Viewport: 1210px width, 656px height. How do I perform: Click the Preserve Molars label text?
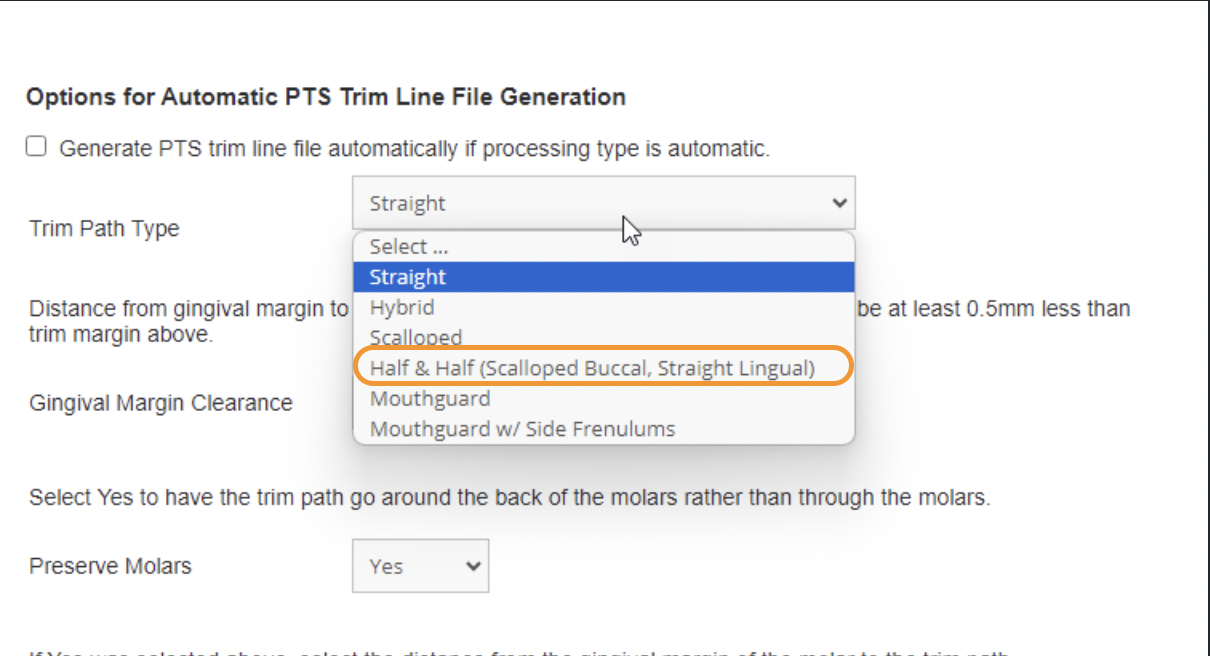110,566
